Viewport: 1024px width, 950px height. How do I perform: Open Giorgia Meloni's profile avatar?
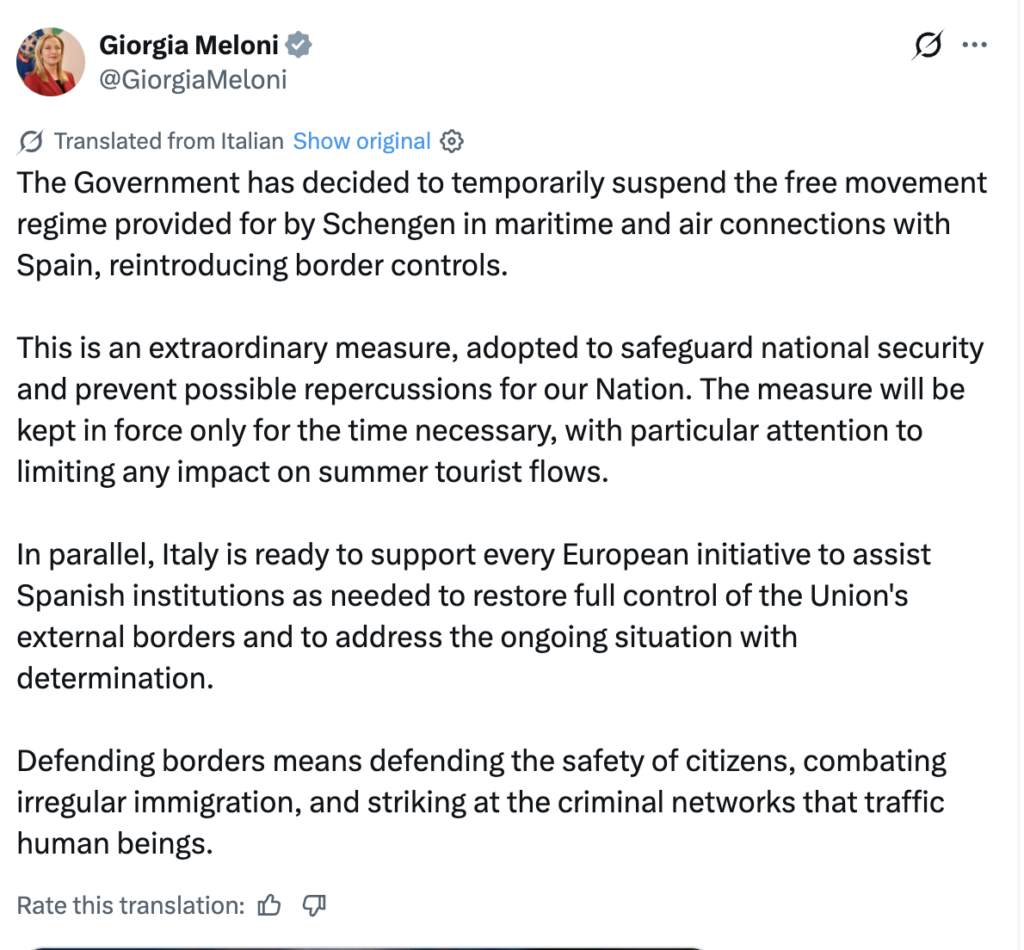50,62
